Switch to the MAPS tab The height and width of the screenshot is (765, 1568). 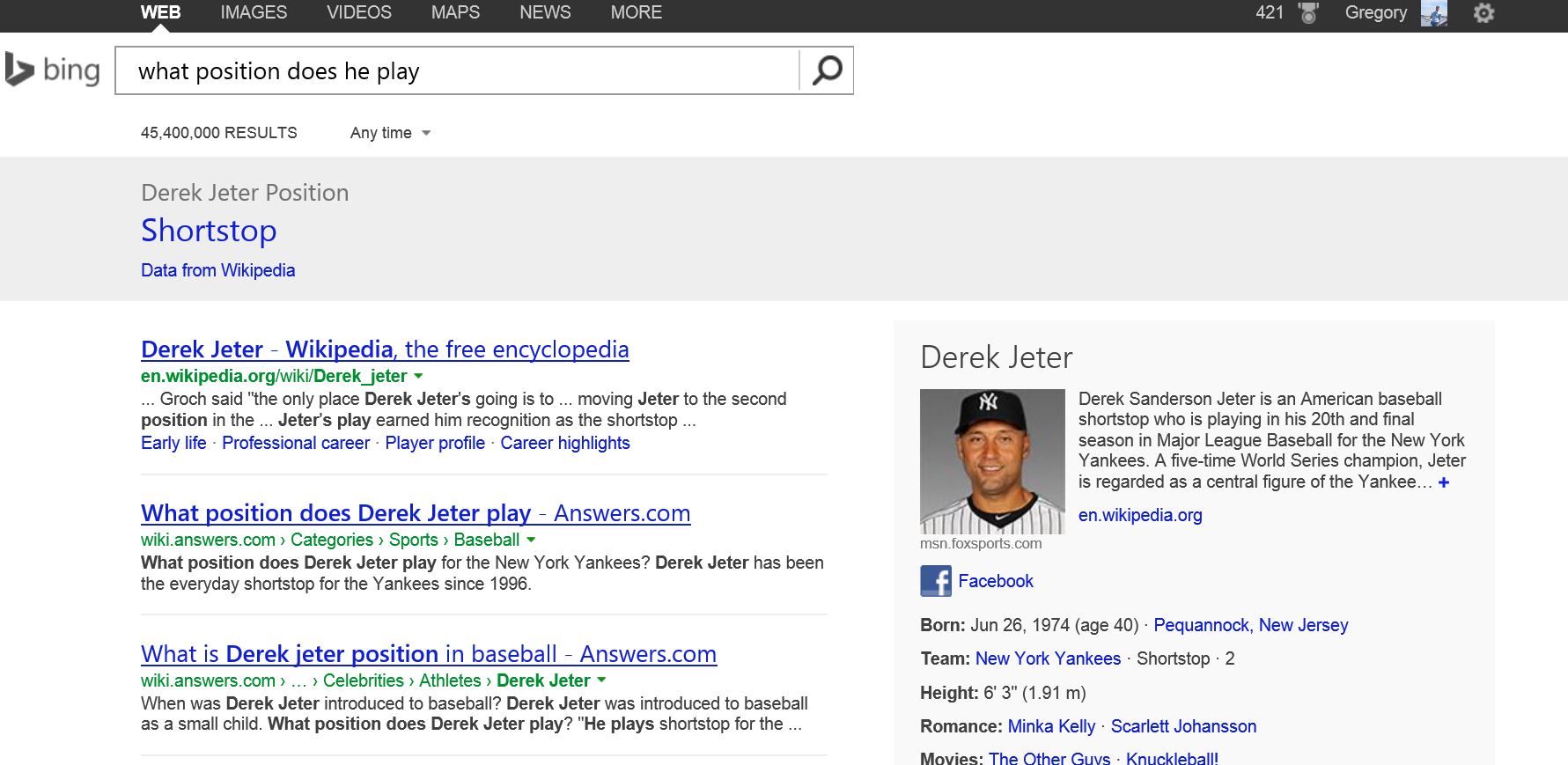(455, 12)
